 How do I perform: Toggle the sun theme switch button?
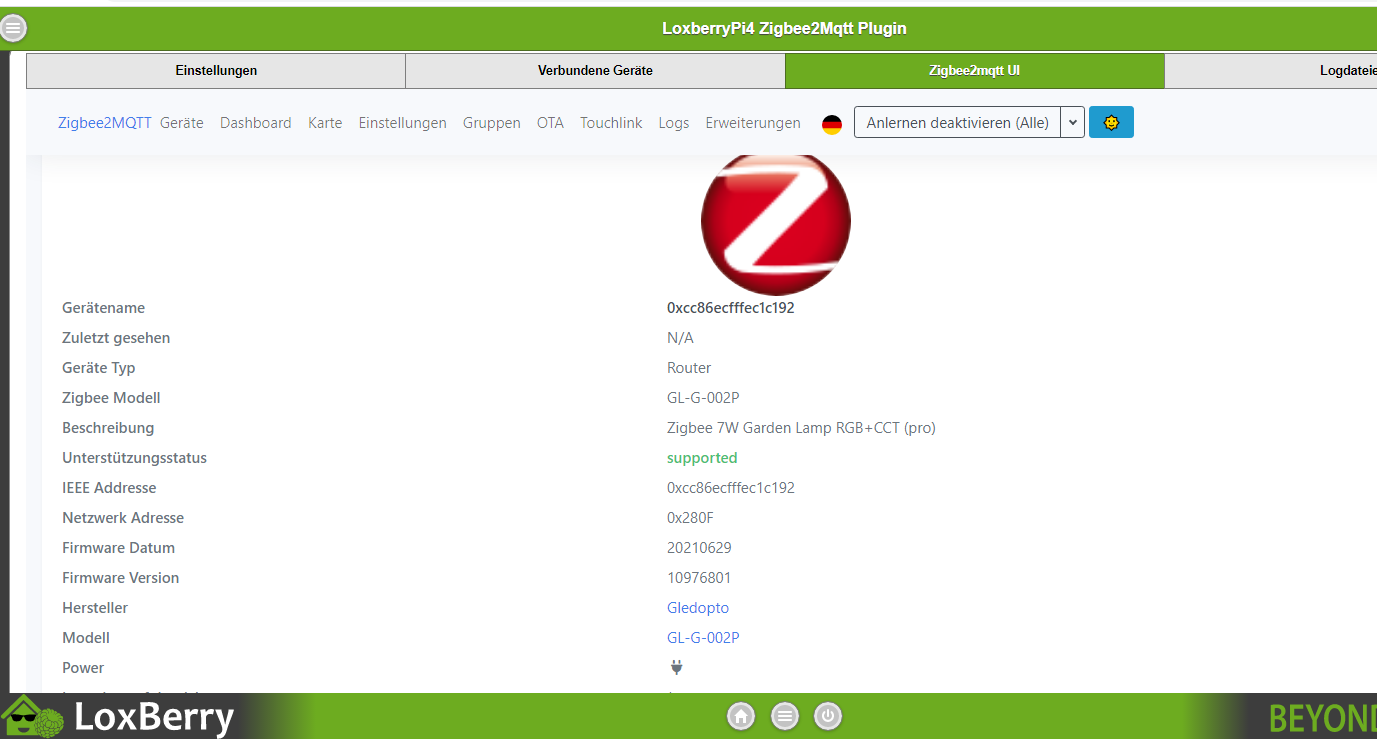click(x=1111, y=122)
